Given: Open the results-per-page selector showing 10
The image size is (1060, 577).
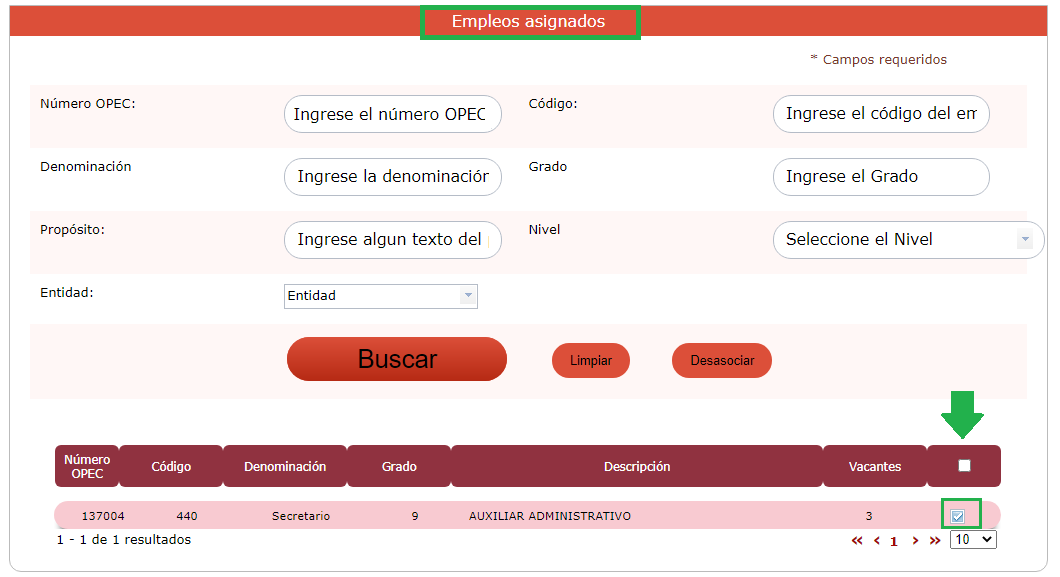Looking at the screenshot, I should tap(973, 540).
